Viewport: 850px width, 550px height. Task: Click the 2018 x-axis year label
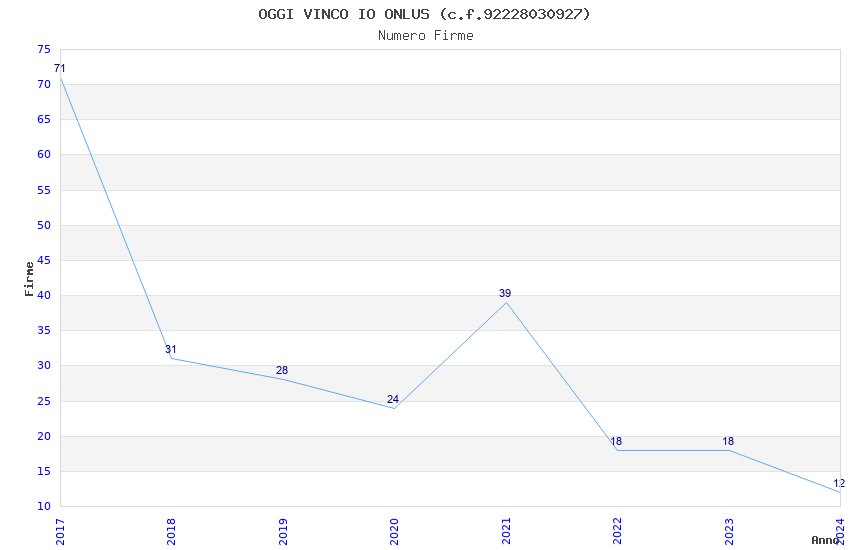(171, 532)
